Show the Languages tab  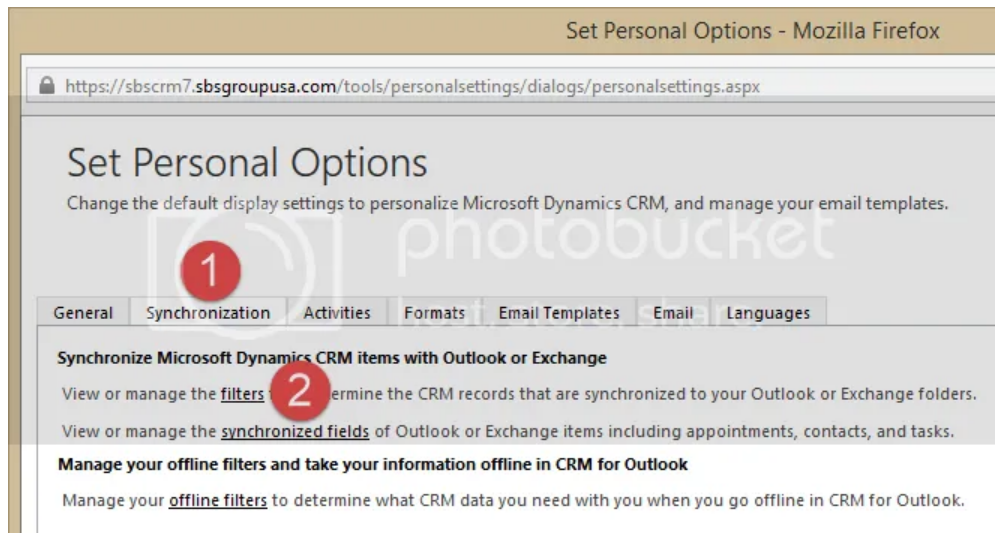point(768,312)
